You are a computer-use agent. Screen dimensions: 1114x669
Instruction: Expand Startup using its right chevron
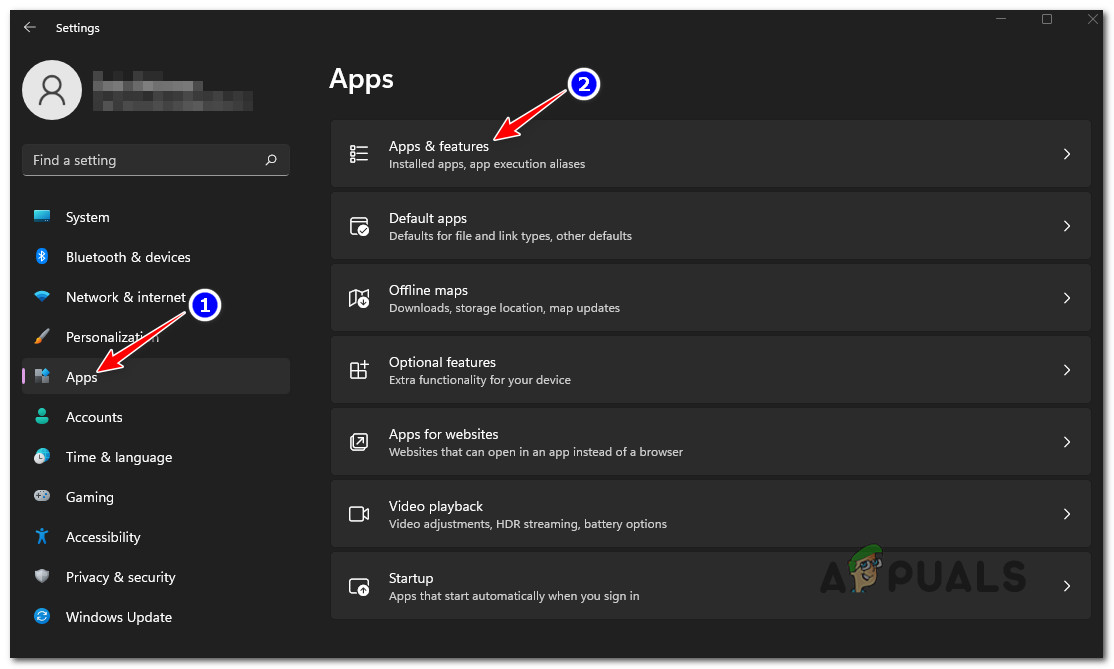[1066, 586]
